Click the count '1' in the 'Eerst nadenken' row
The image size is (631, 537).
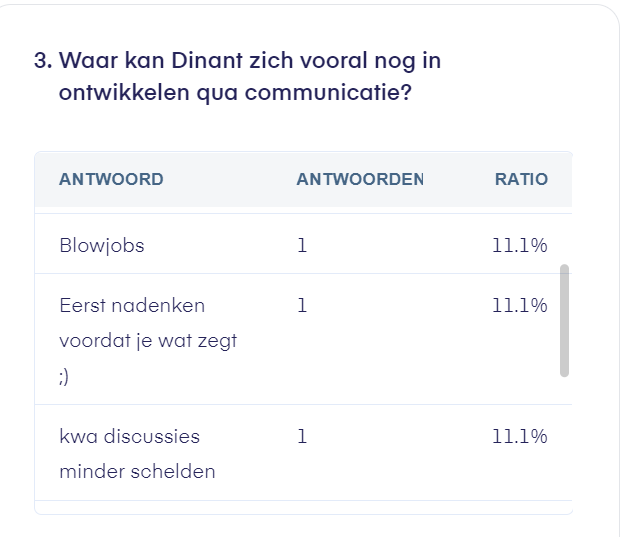pyautogui.click(x=302, y=305)
